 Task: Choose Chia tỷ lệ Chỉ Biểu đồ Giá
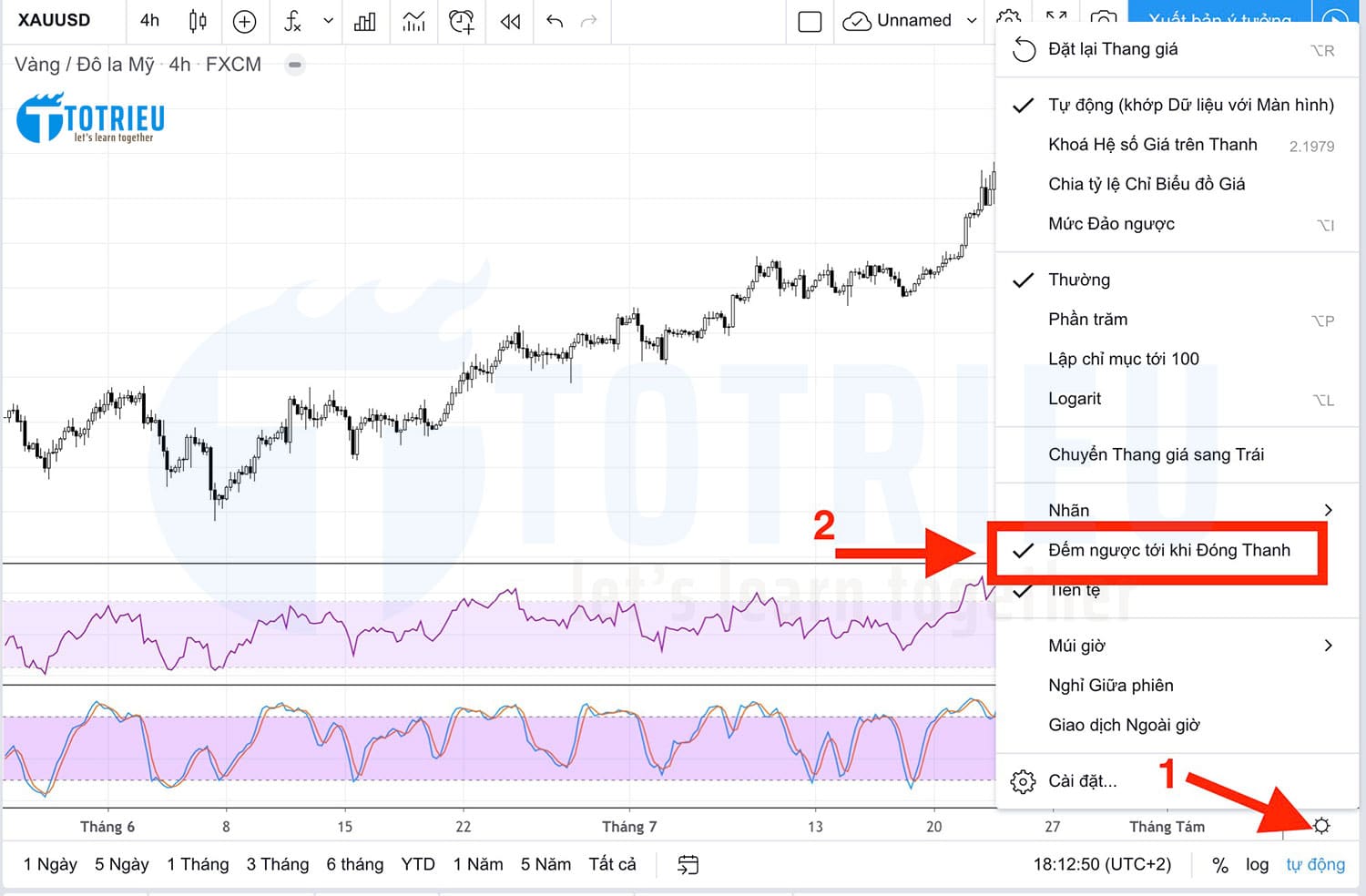click(x=1177, y=184)
